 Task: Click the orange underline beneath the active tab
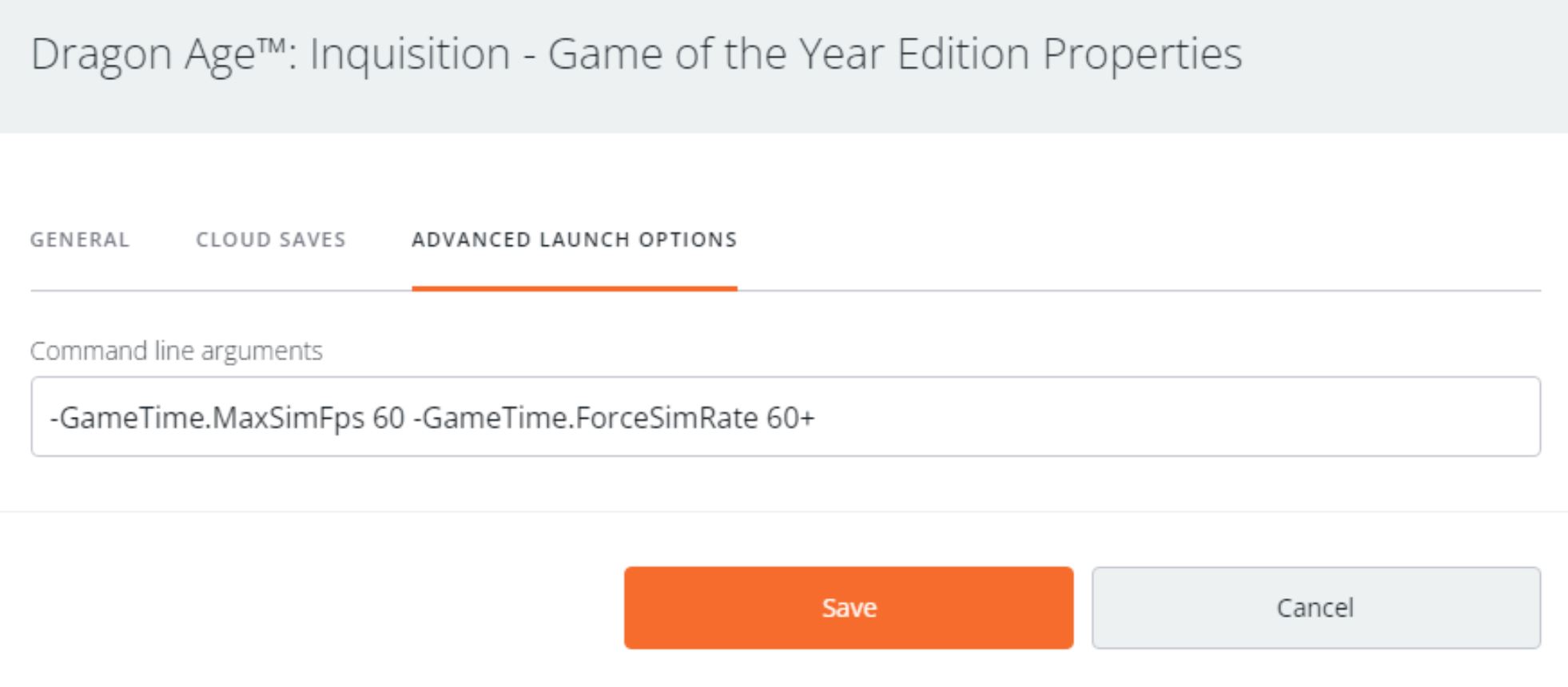click(574, 288)
